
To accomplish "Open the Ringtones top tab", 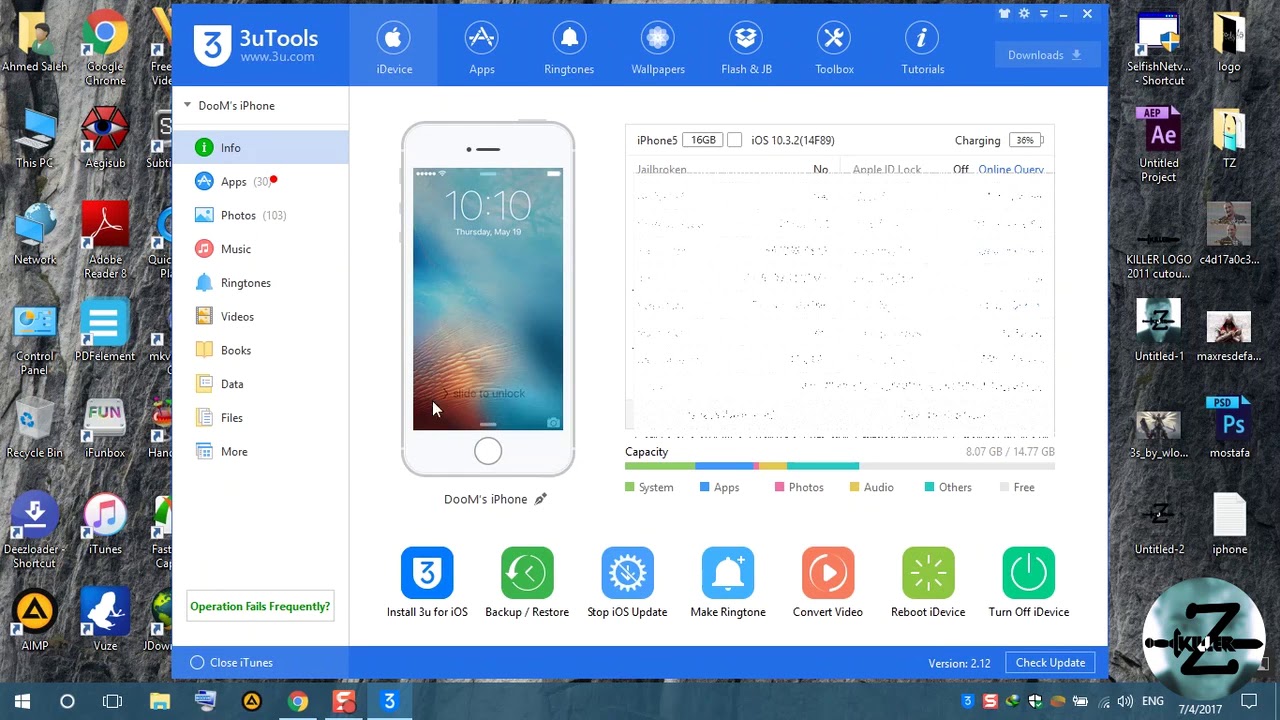I will [x=569, y=48].
